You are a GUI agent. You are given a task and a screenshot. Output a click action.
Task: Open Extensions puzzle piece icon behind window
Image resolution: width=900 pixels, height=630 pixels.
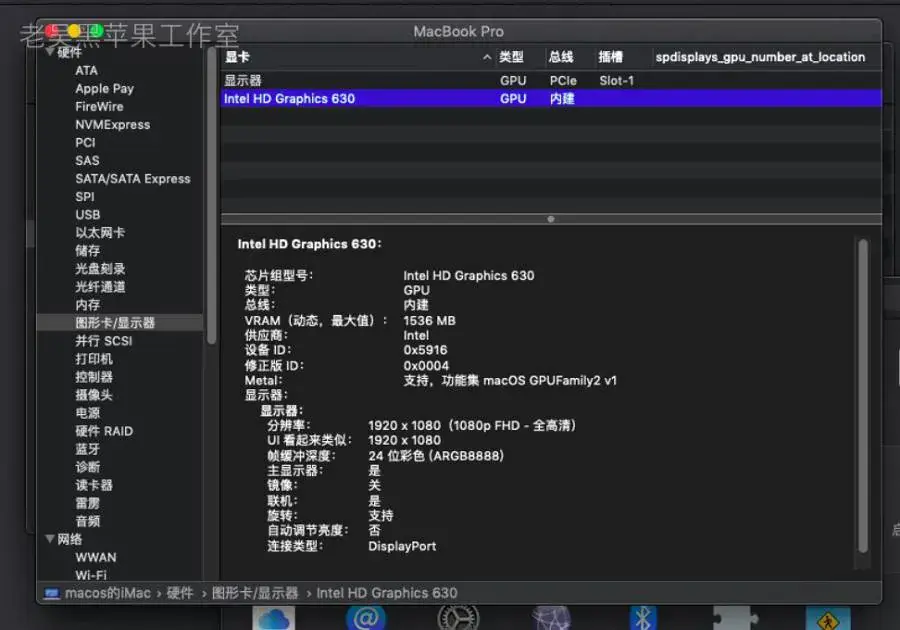(735, 618)
